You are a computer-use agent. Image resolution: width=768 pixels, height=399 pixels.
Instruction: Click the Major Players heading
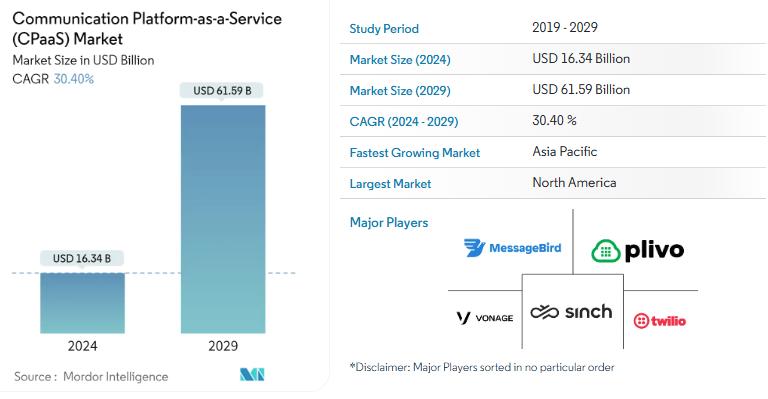389,223
